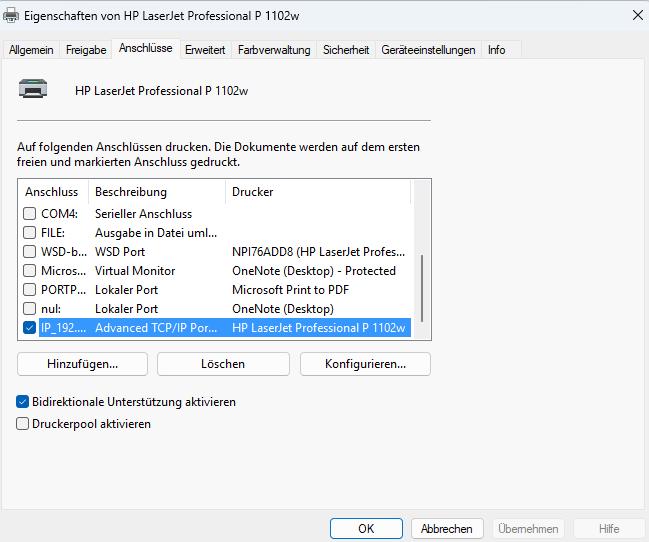This screenshot has height=542, width=649.
Task: Select the Microsoft Print to PDF entry
Action: coord(291,290)
